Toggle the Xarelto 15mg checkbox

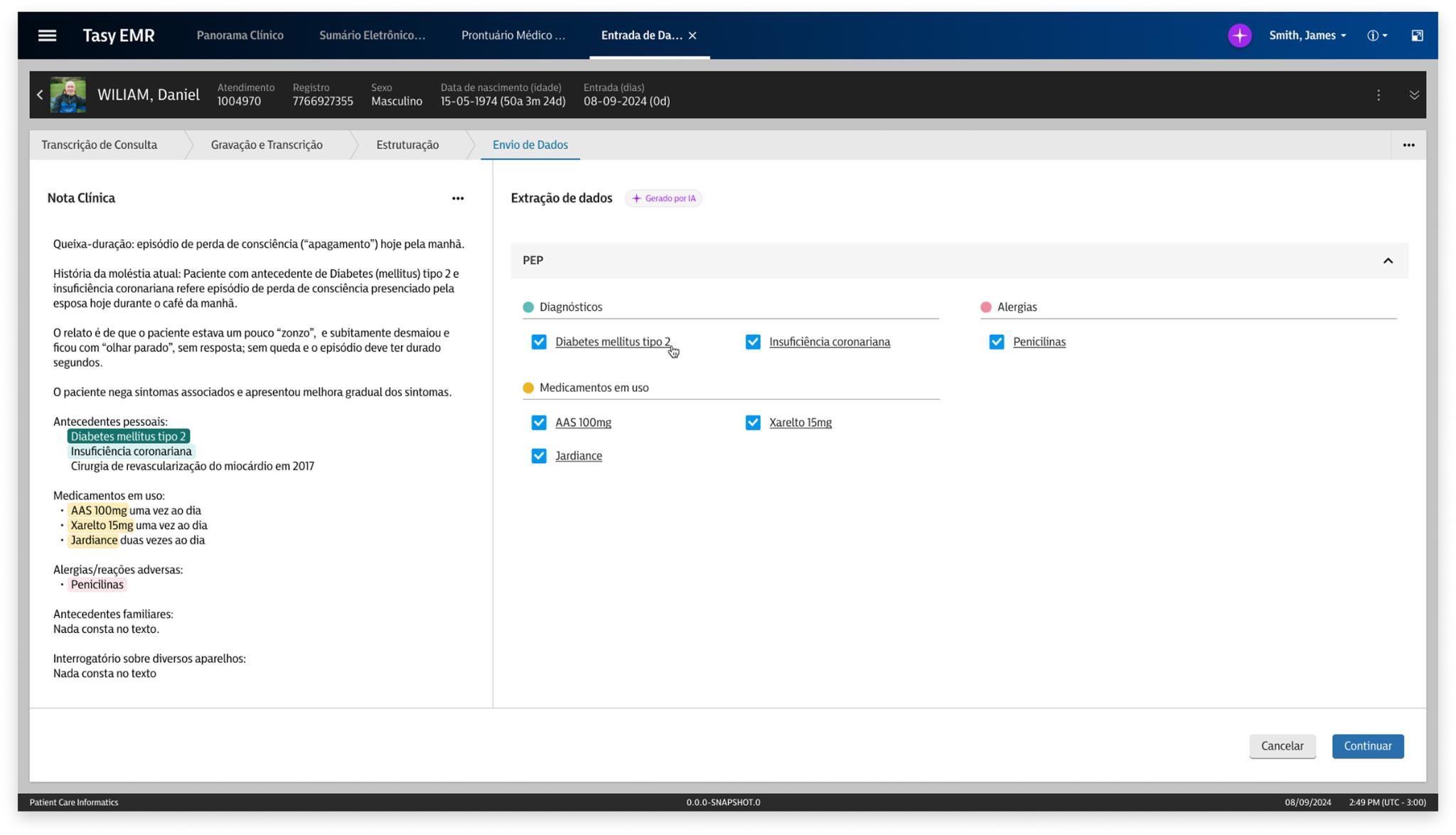pyautogui.click(x=752, y=422)
